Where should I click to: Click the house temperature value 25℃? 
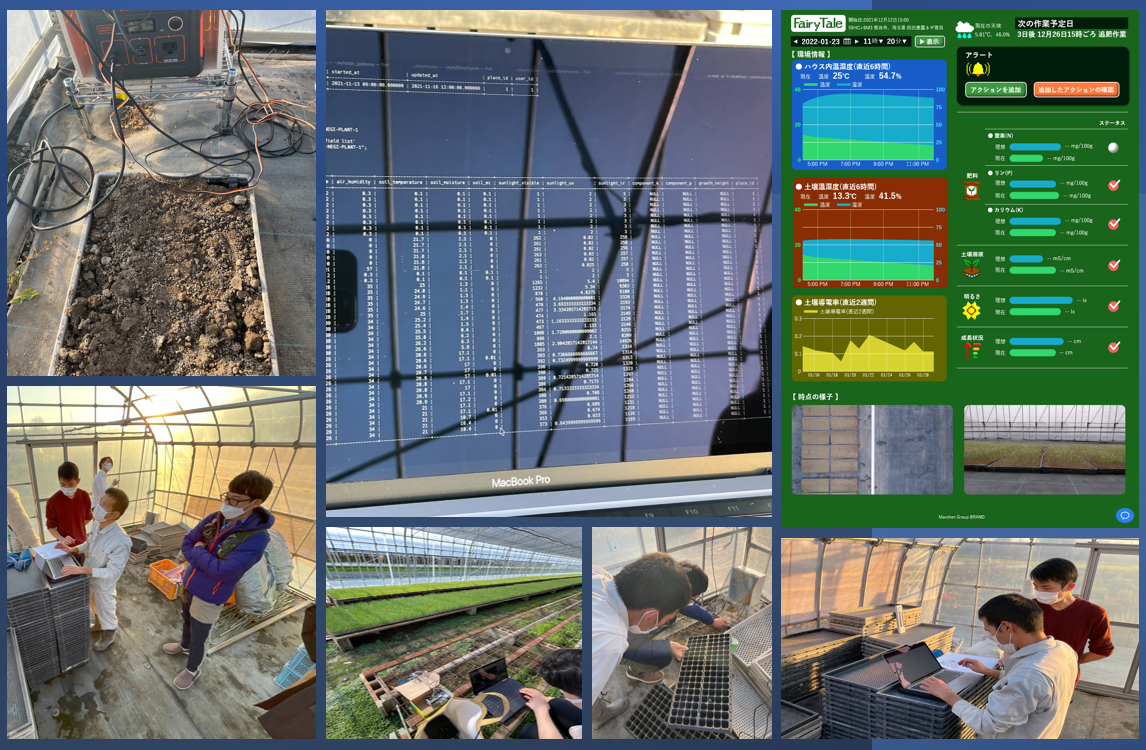pyautogui.click(x=840, y=76)
